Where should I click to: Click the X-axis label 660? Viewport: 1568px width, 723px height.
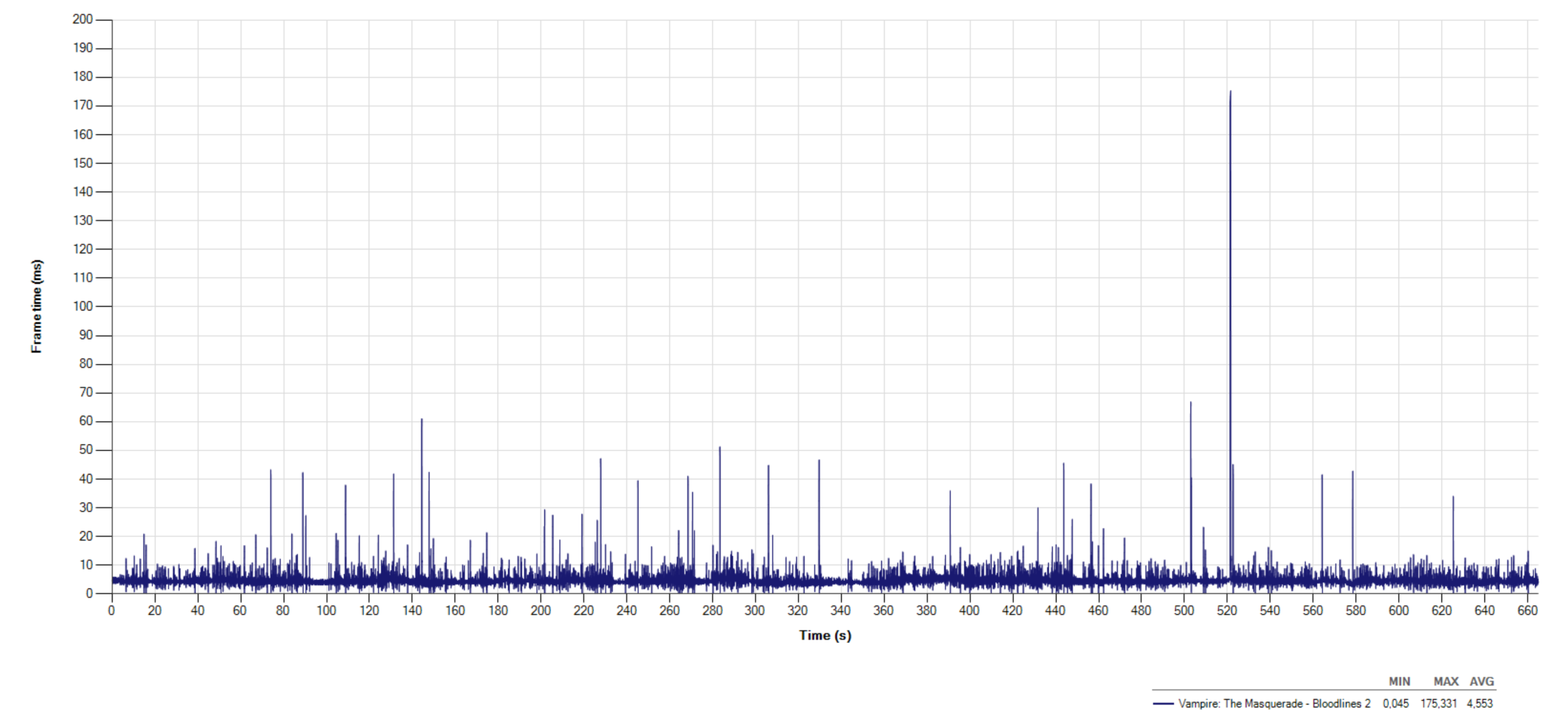(1527, 610)
